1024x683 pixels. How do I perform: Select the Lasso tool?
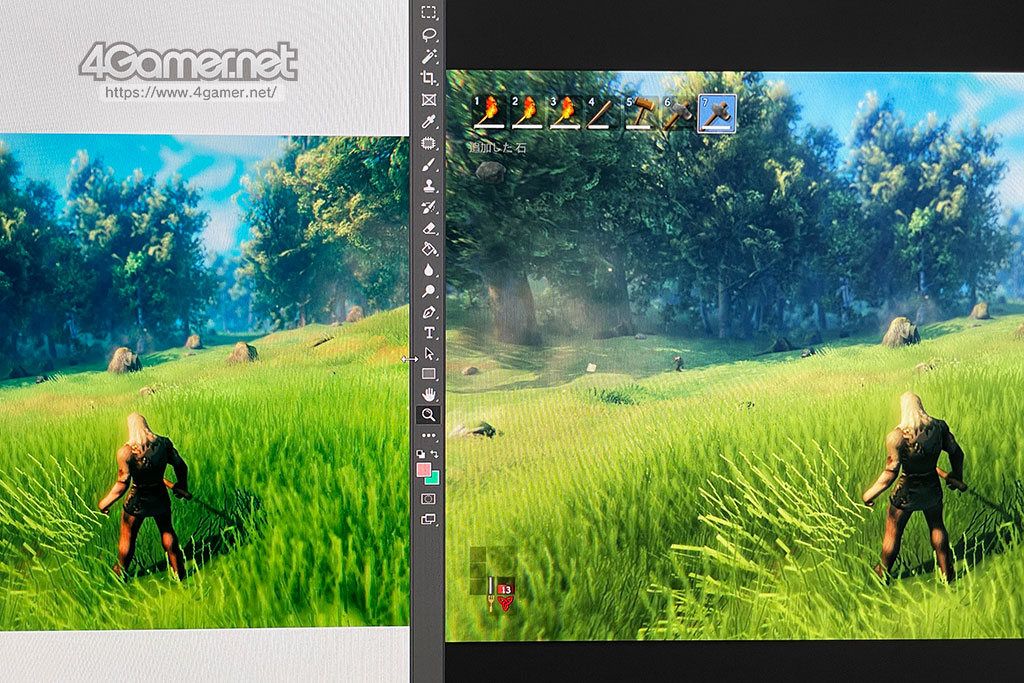[428, 35]
